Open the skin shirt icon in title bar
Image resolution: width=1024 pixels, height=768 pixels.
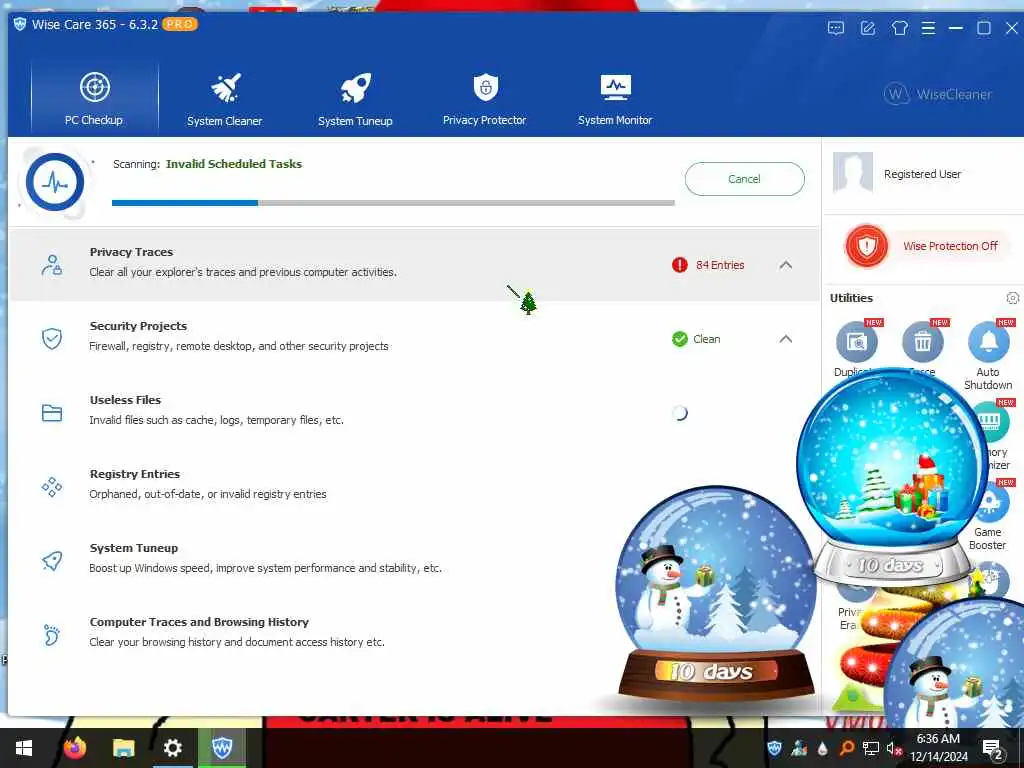900,28
